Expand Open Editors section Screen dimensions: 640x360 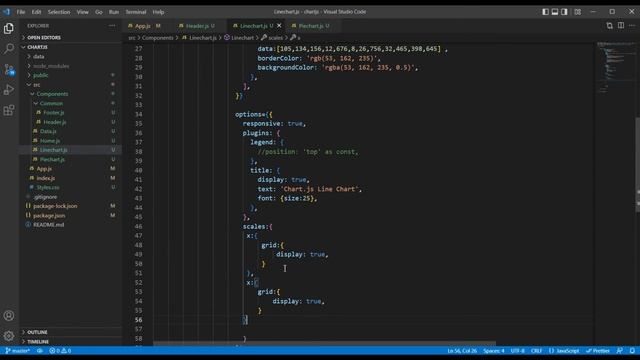[70, 38]
